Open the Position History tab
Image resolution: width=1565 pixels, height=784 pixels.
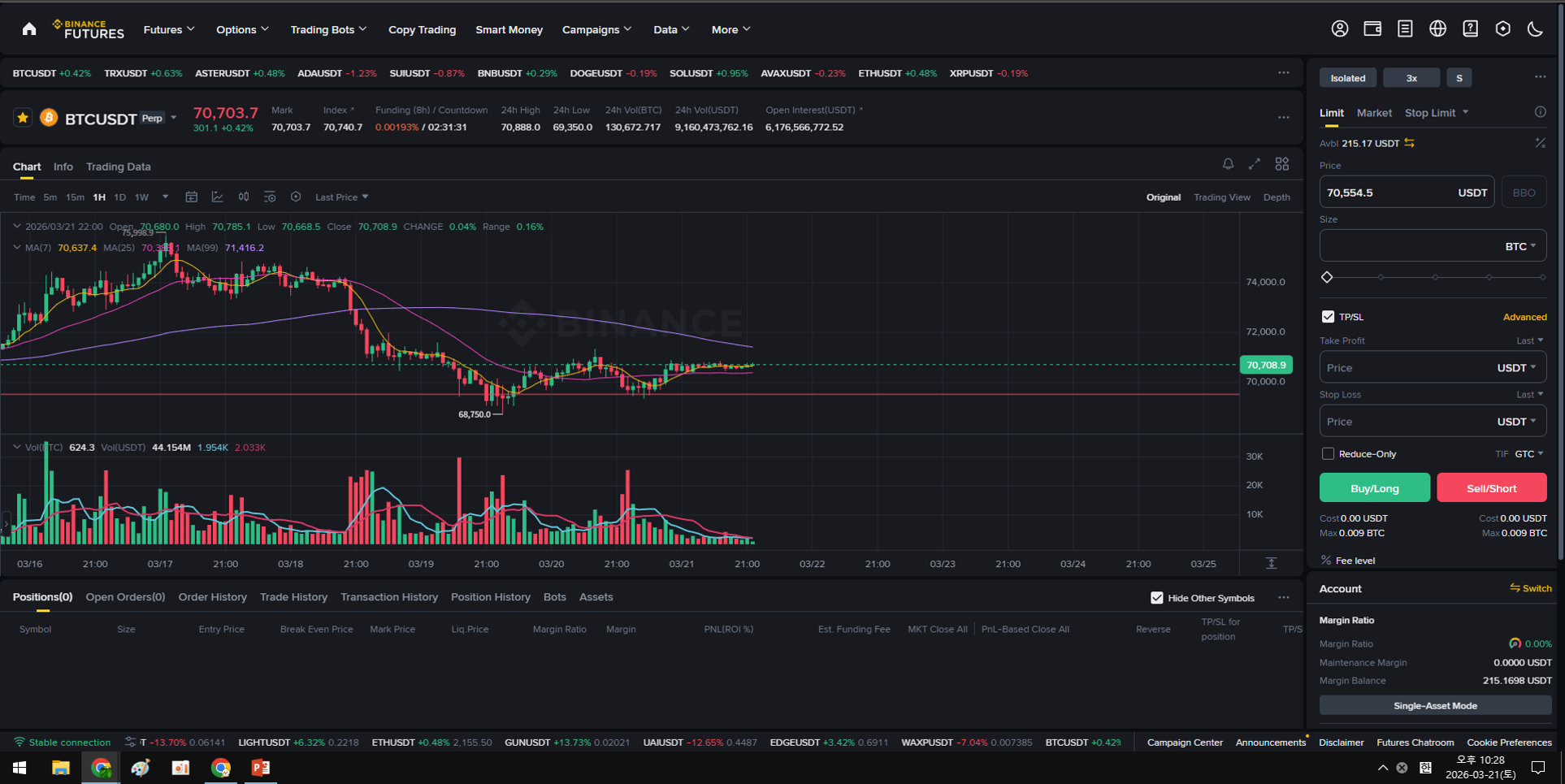tap(491, 597)
